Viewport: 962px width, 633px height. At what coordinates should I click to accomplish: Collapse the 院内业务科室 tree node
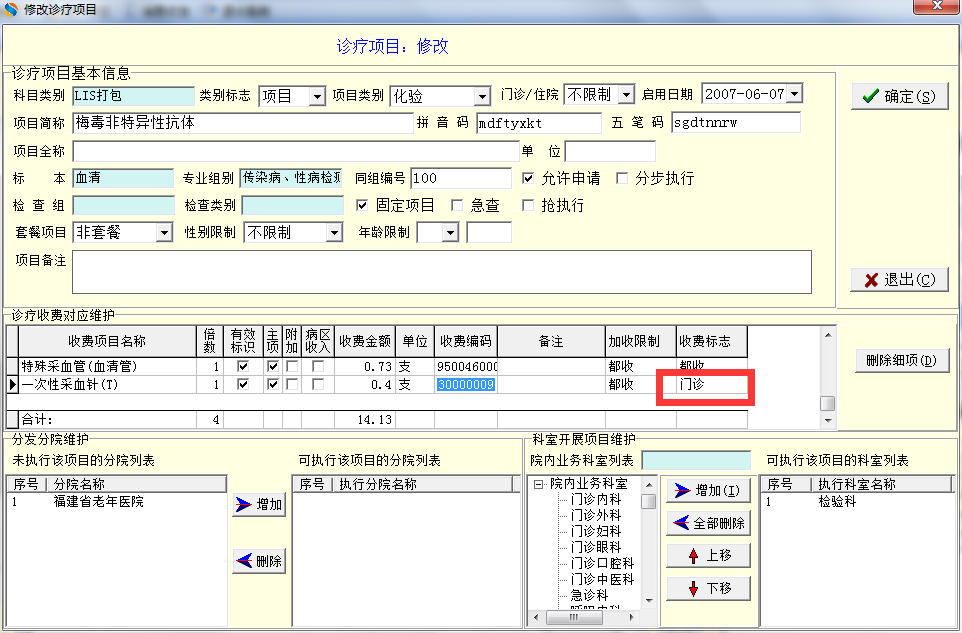coord(538,485)
